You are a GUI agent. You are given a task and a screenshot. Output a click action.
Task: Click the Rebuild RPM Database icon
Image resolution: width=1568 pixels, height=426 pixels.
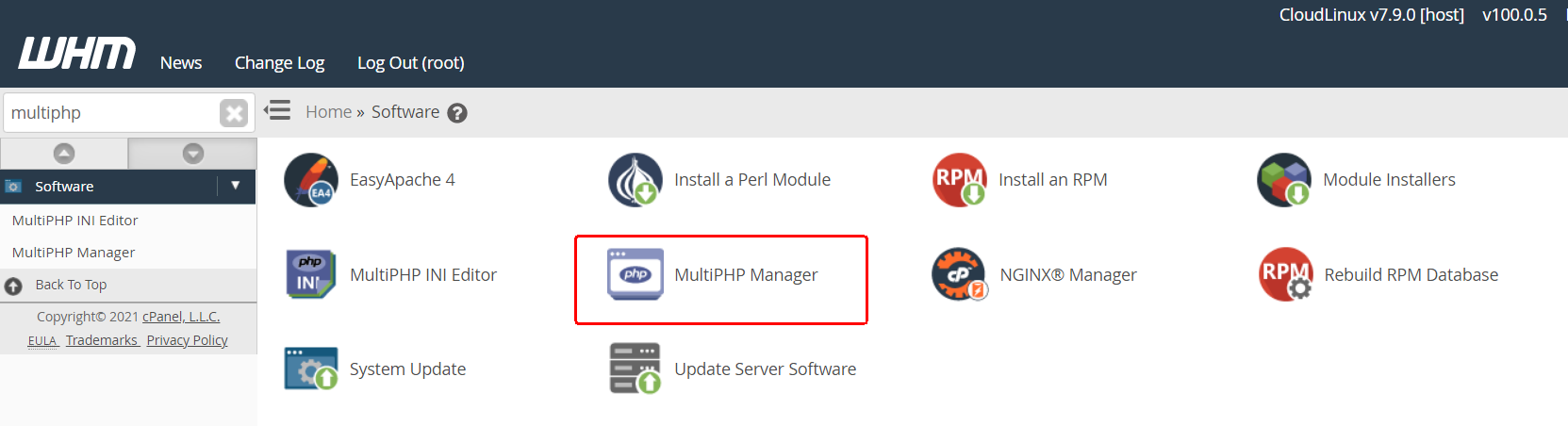tap(1286, 274)
